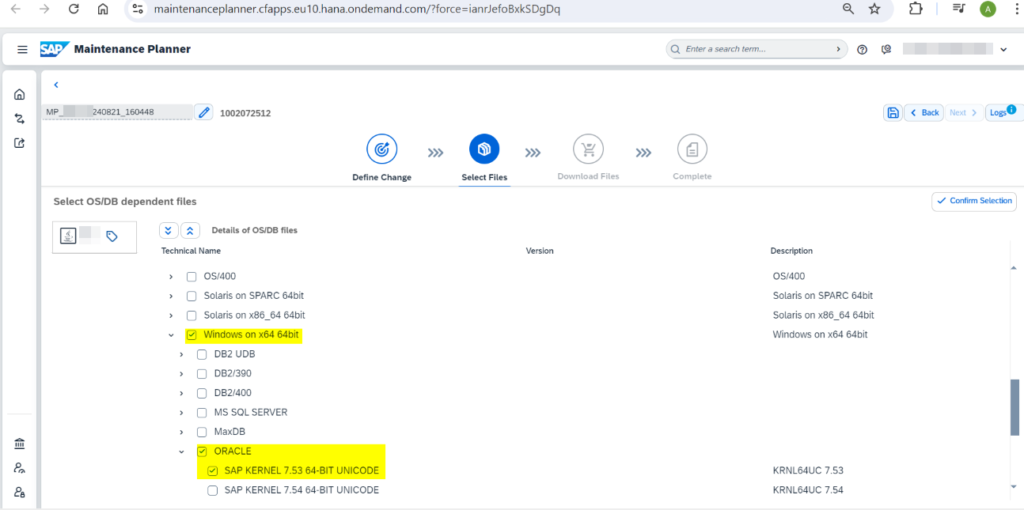1024x510 pixels.
Task: Click in the Enter a search term field
Action: [758, 50]
